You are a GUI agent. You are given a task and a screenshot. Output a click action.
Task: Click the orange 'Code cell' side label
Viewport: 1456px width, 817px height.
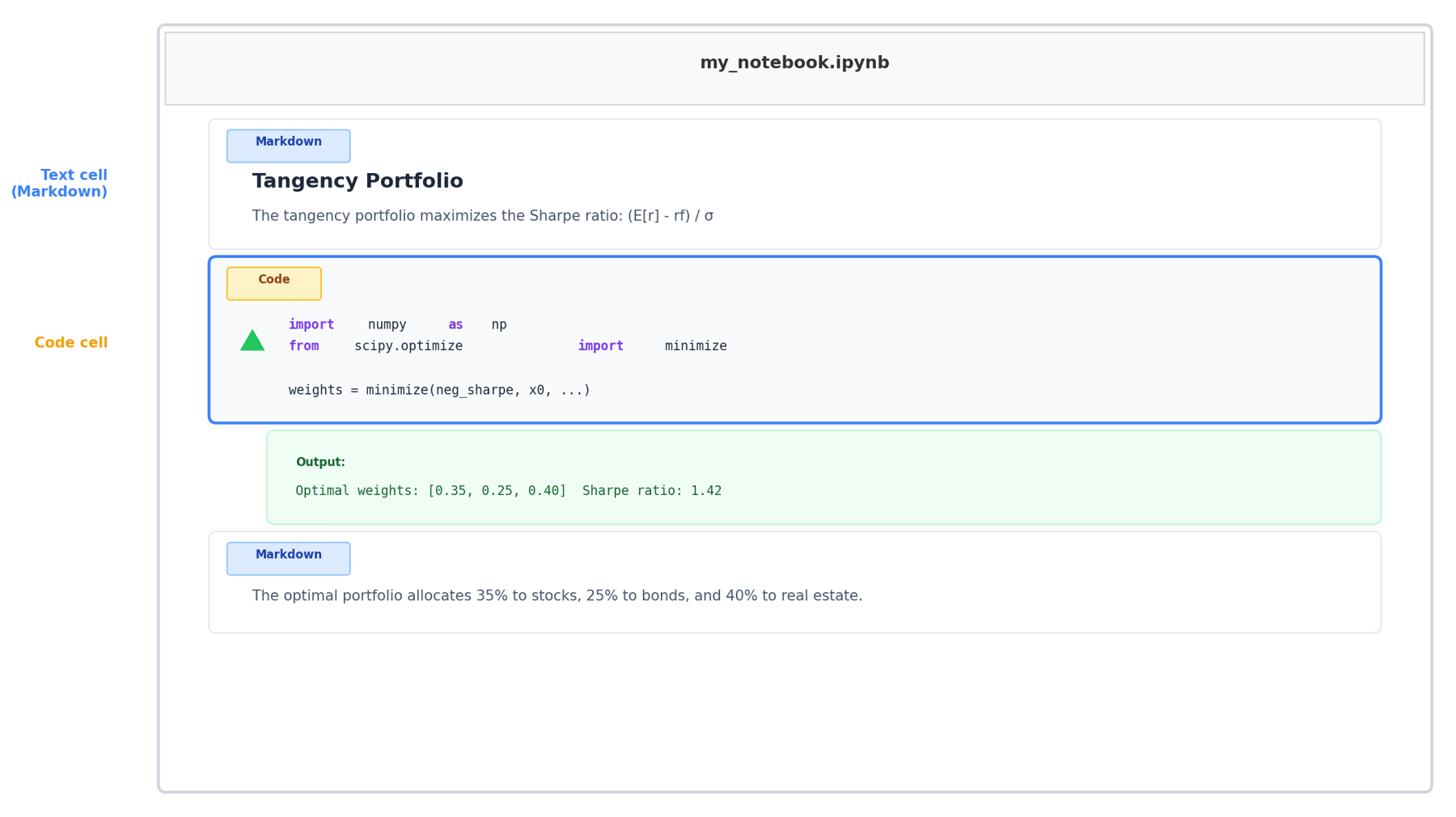71,343
